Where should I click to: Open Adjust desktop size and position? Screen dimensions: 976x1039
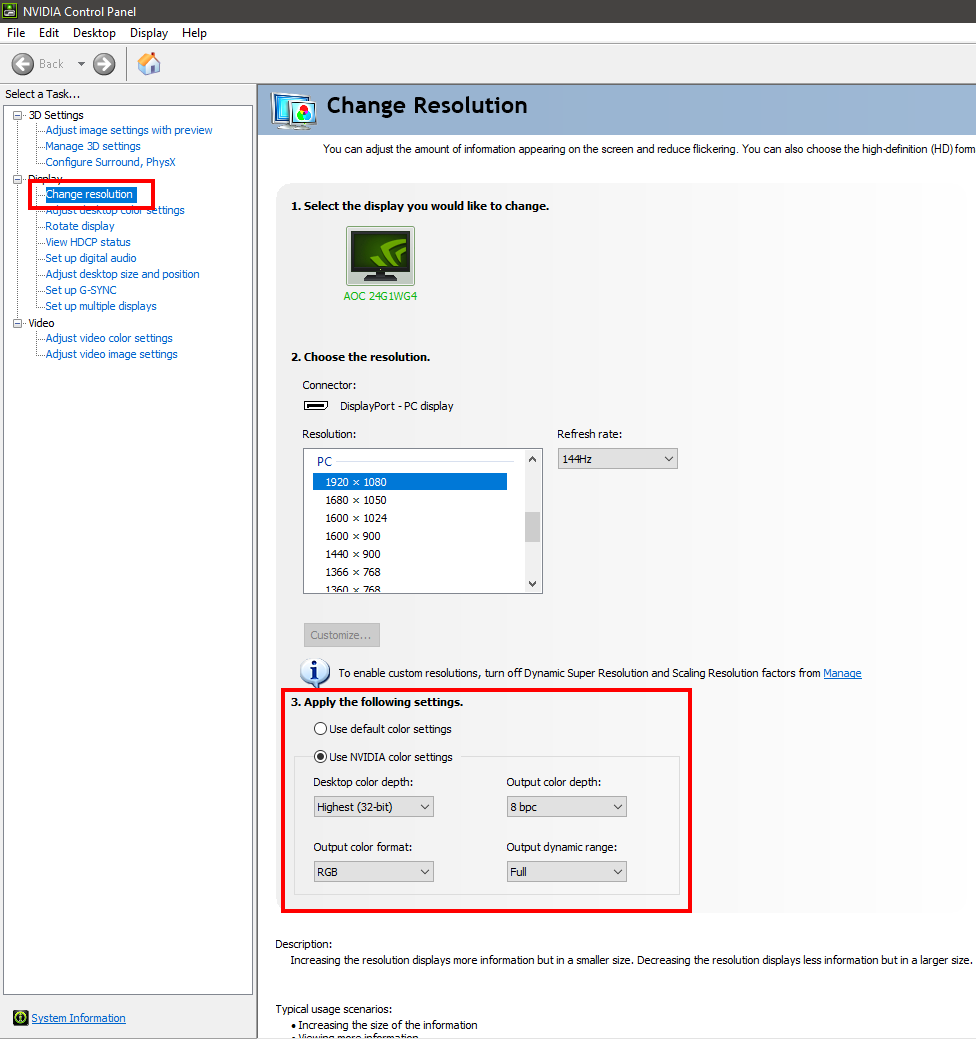[123, 274]
